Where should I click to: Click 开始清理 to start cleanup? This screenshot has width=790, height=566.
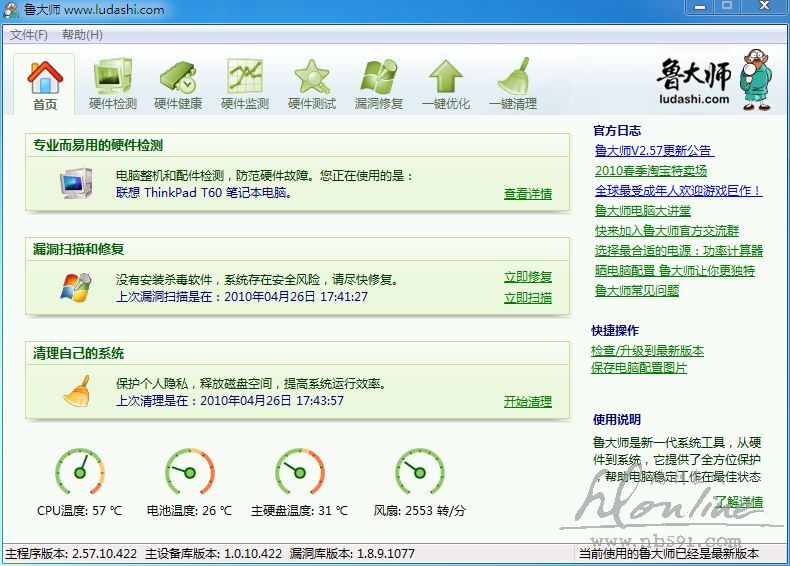pyautogui.click(x=527, y=402)
